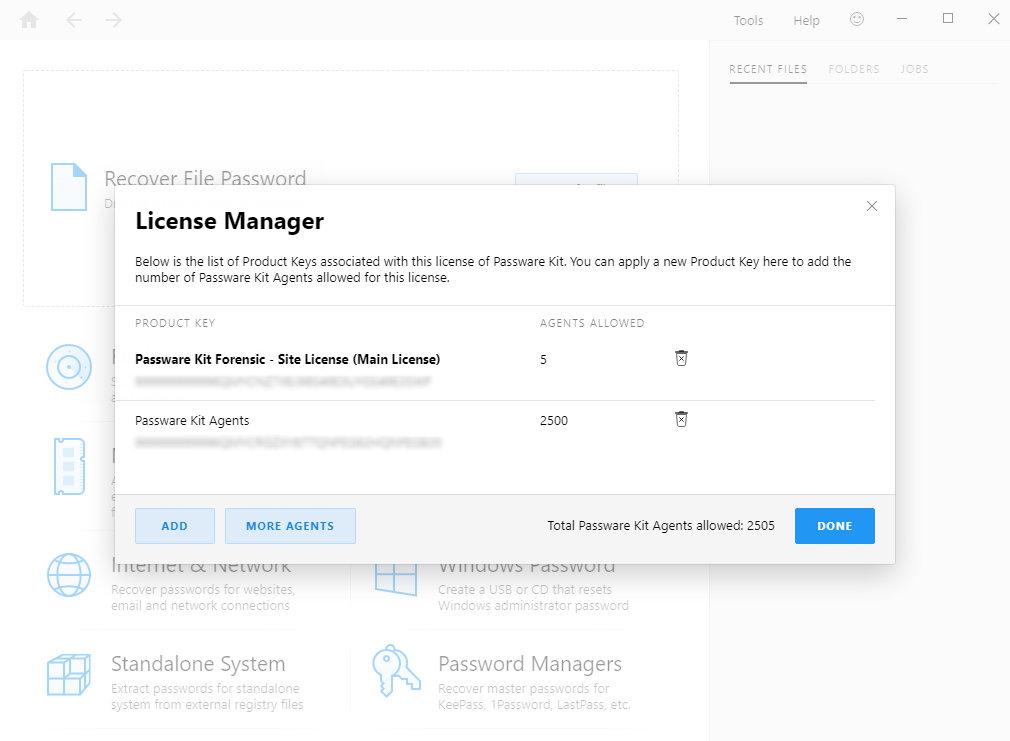1010x741 pixels.
Task: Open the More Agents option
Action: [290, 526]
